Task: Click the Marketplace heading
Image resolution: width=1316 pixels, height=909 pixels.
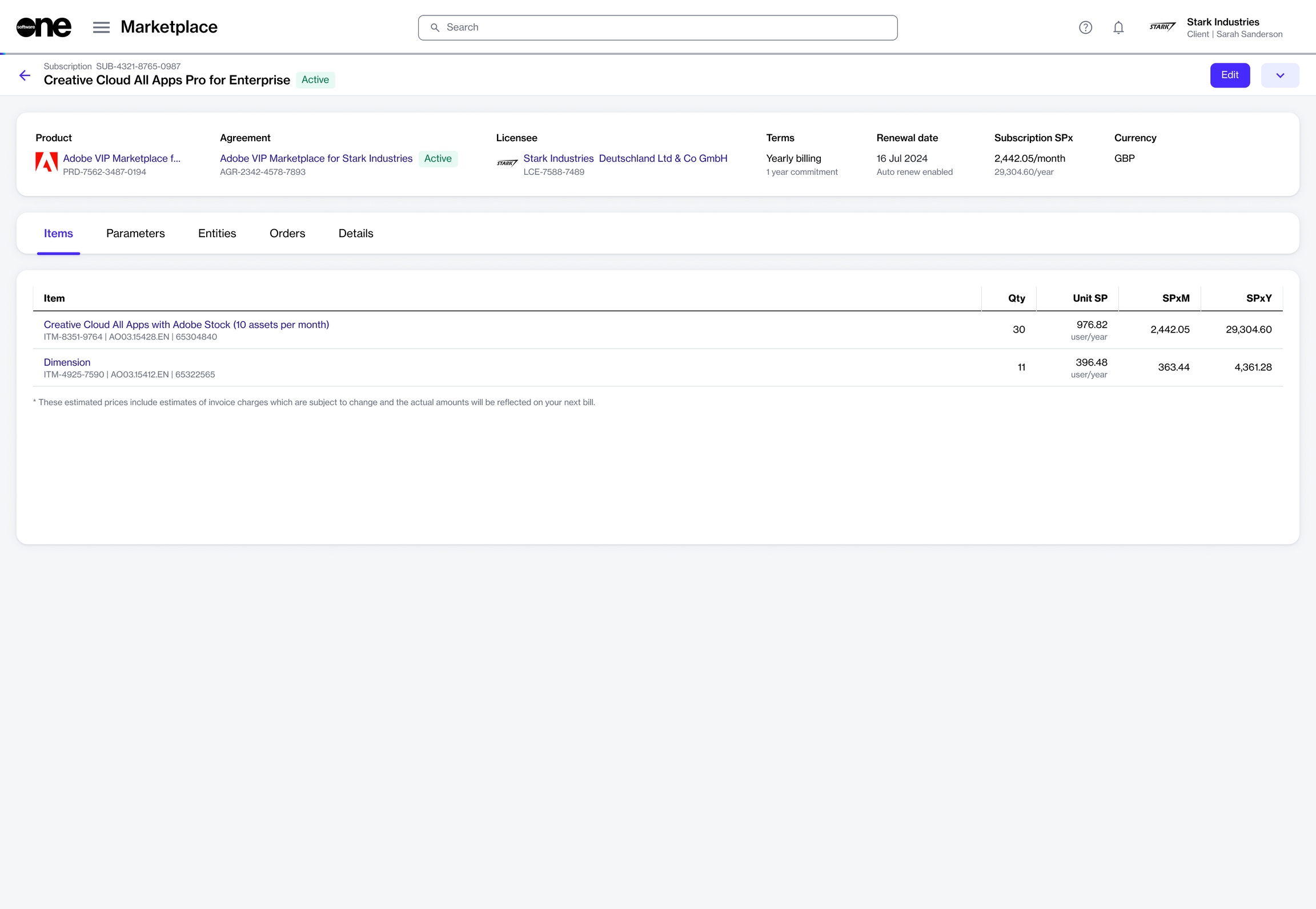Action: point(169,27)
